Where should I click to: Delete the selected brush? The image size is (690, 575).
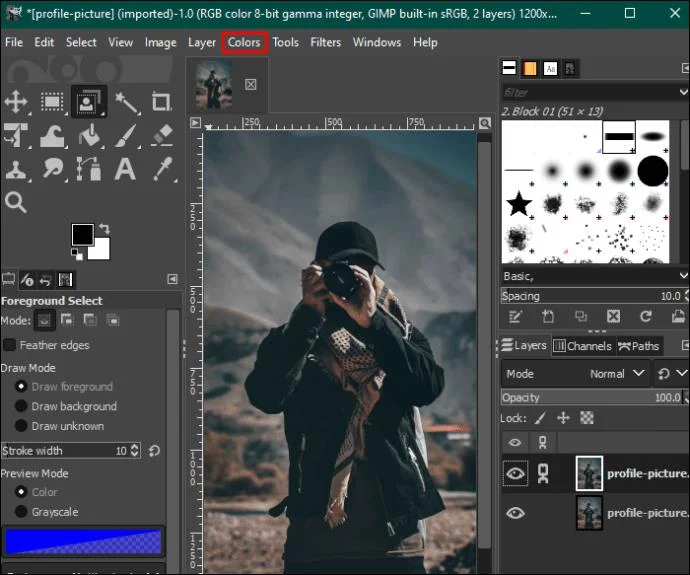(613, 316)
